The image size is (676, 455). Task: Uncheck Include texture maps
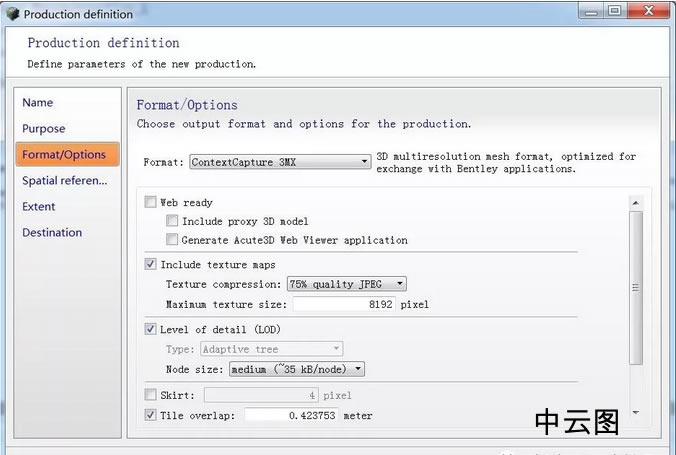pos(150,264)
